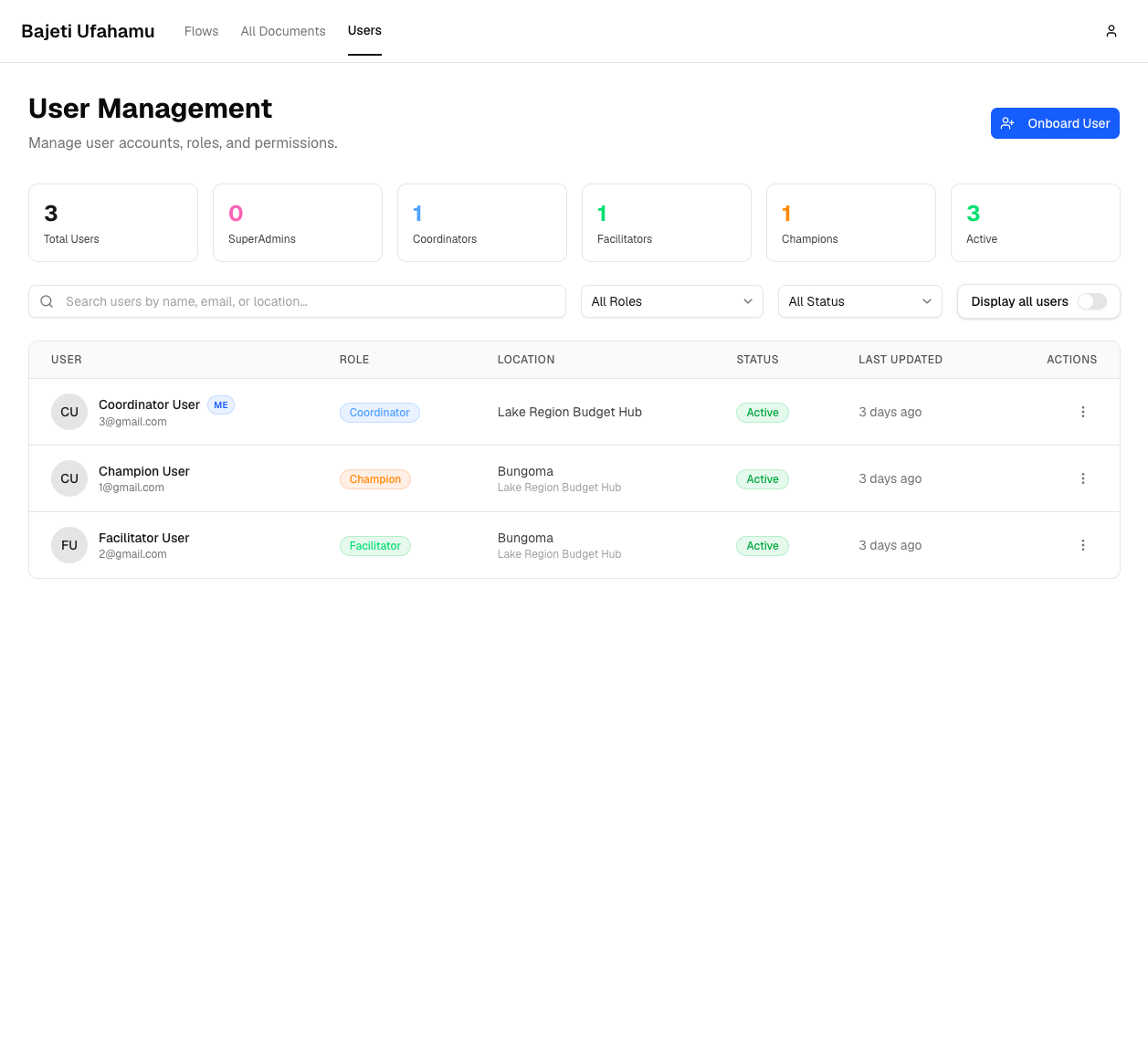Viewport: 1148px width, 1050px height.
Task: Click the ME badge next to Coordinator User
Action: click(221, 404)
